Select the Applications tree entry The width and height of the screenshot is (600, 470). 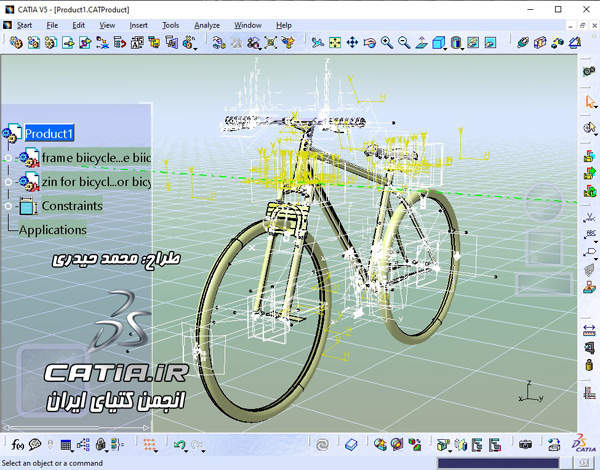point(52,230)
